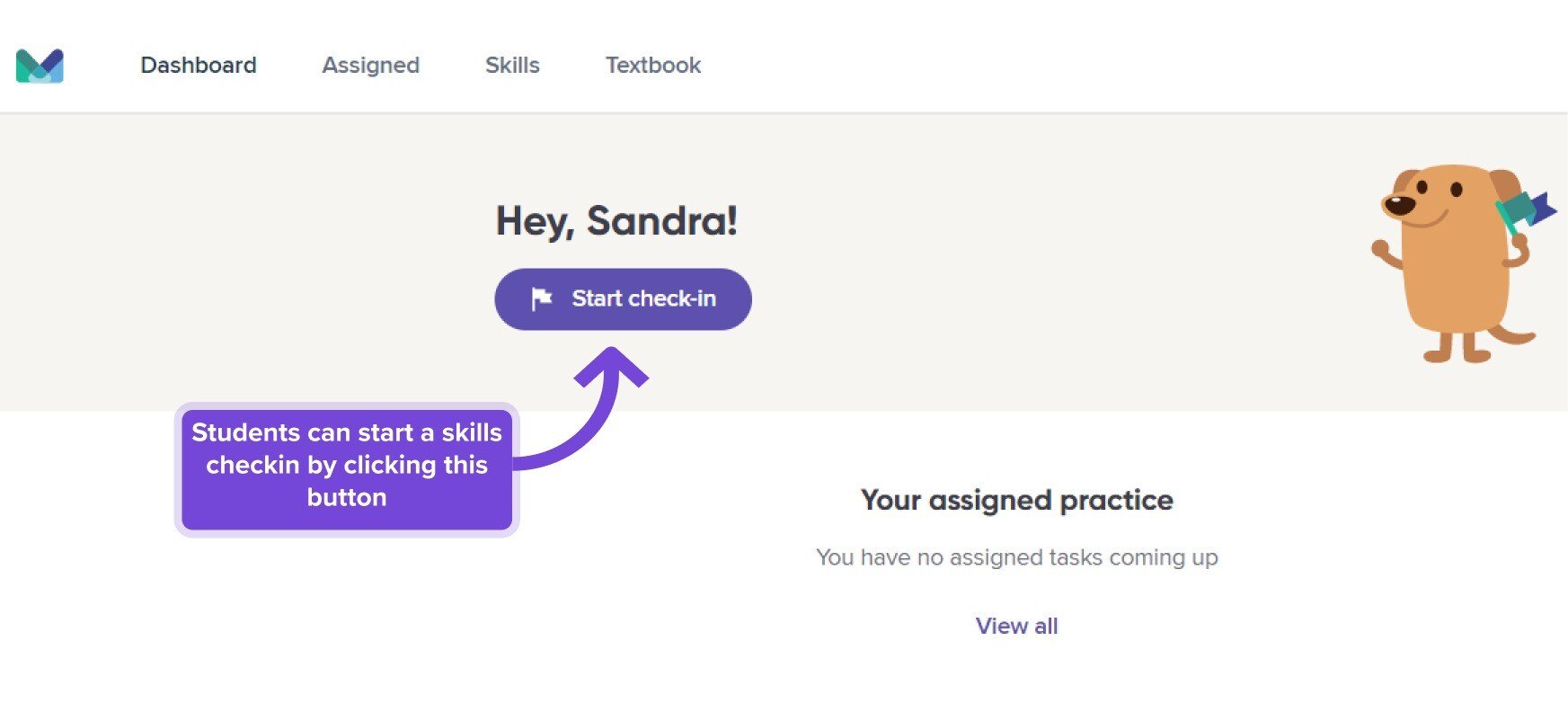Click the curved purple arrow's head
Image resolution: width=1568 pixels, height=712 pixels.
(x=612, y=367)
